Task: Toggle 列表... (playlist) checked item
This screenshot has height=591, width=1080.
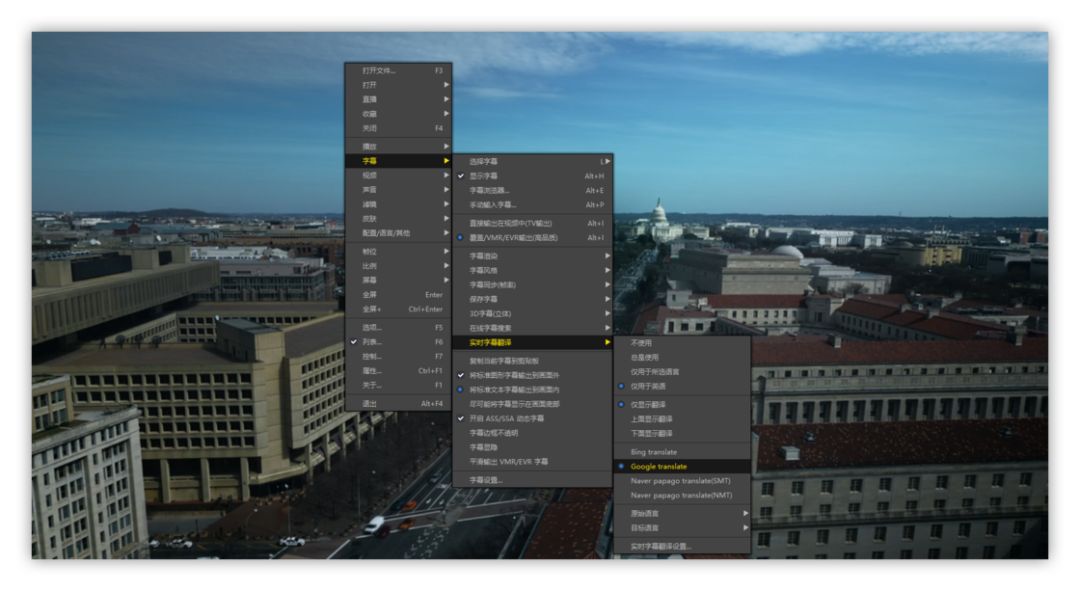Action: pyautogui.click(x=371, y=342)
